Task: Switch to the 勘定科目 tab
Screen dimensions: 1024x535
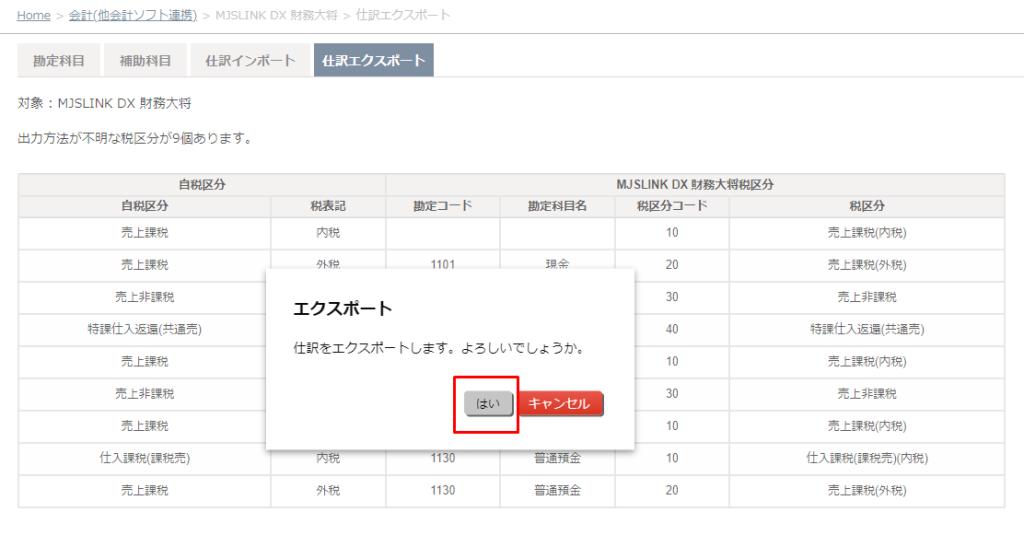Action: pyautogui.click(x=59, y=60)
